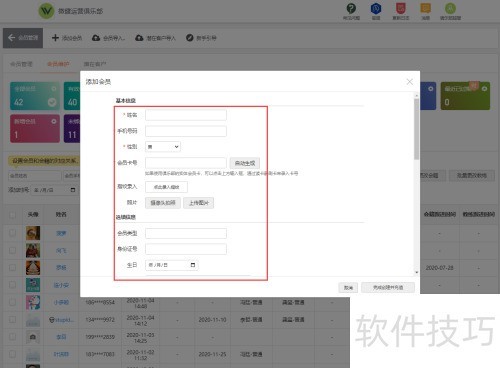Viewport: 500px width, 368px height.
Task: Go back via 会员管理 arrow button
Action: [x=23, y=38]
